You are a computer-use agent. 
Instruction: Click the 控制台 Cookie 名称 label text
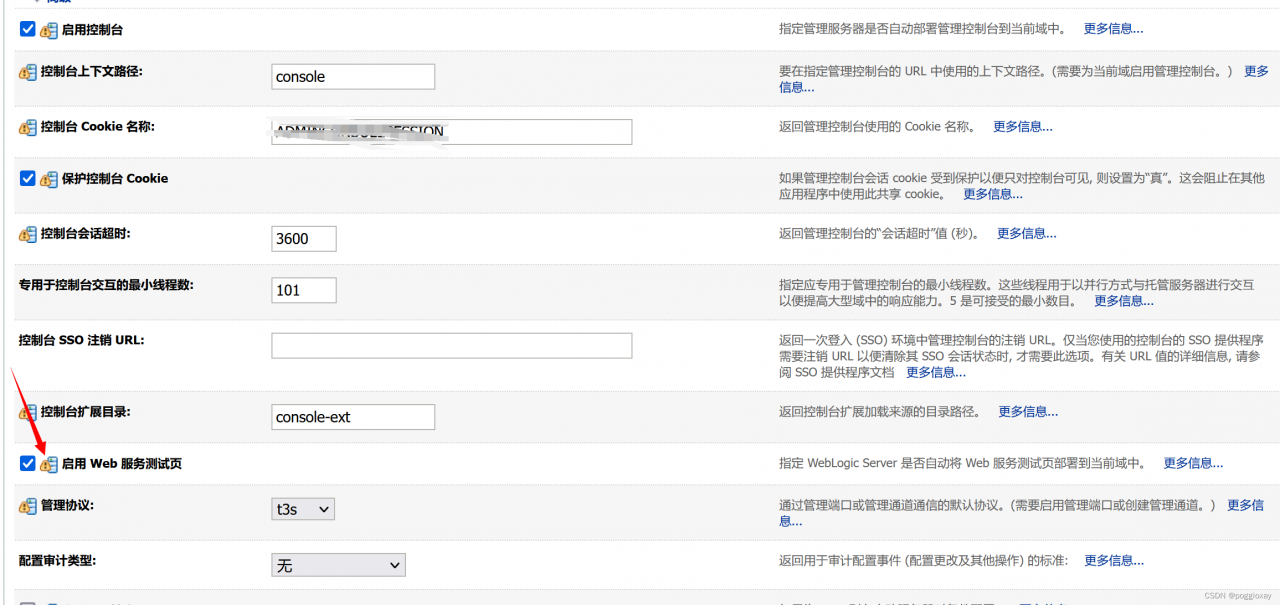98,127
